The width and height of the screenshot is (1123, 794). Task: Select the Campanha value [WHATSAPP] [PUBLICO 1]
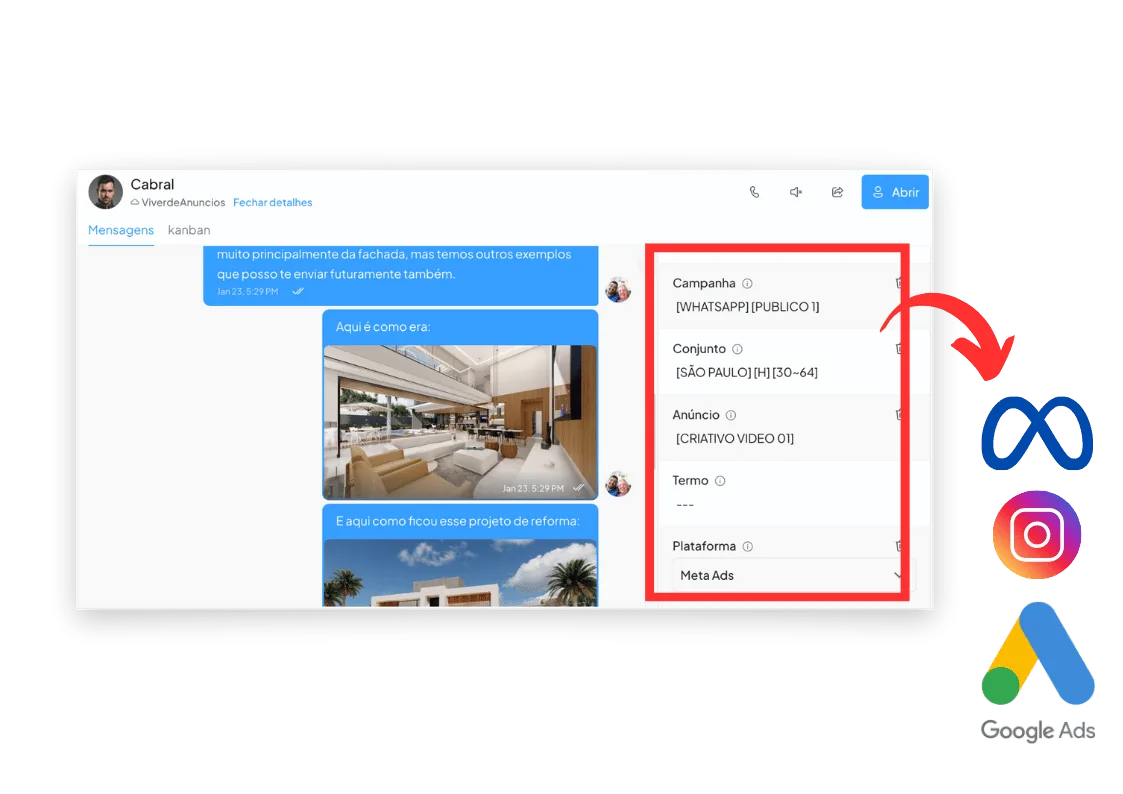(748, 306)
